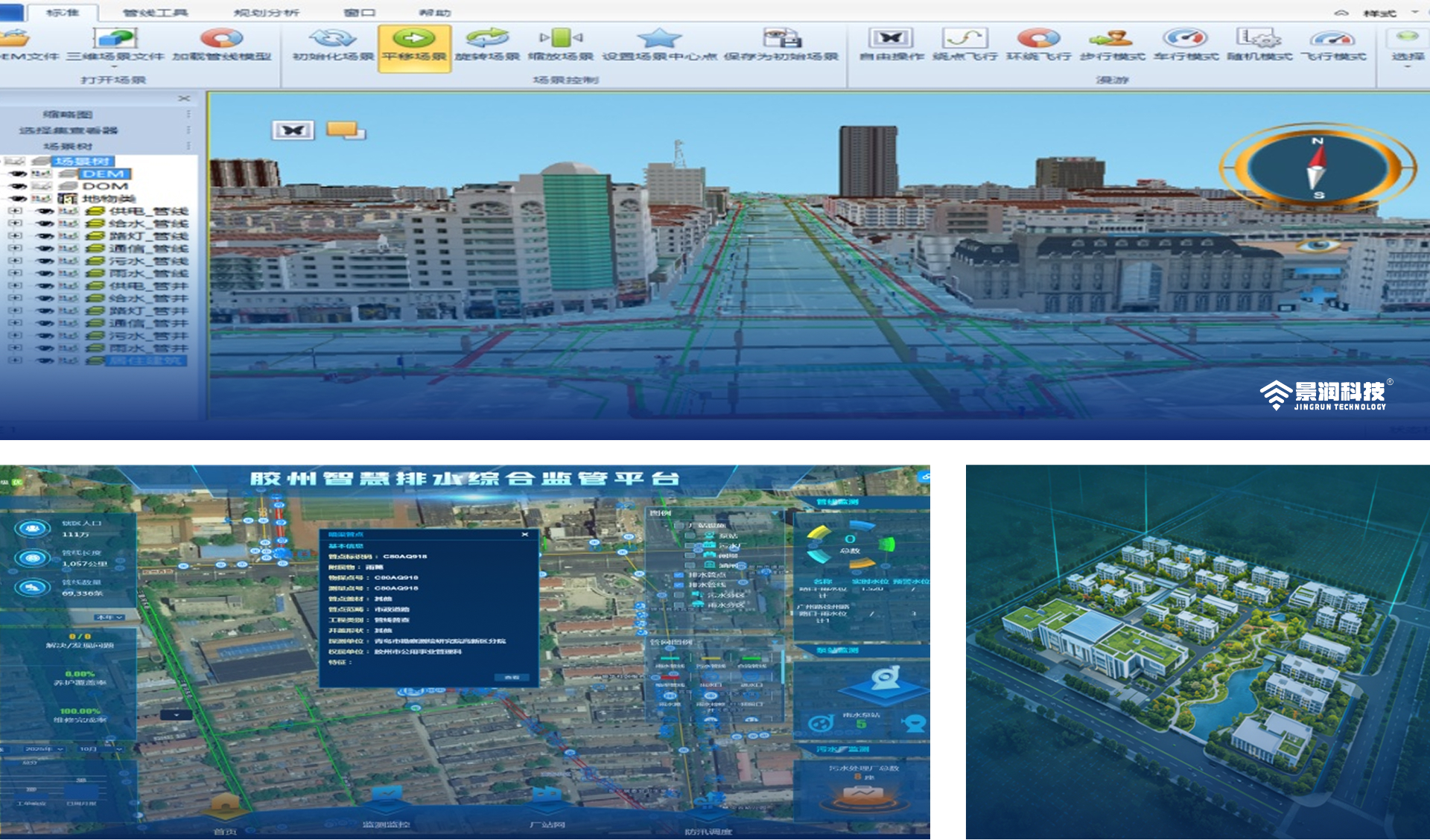Click the 辖区人口 population icon

pyautogui.click(x=32, y=529)
